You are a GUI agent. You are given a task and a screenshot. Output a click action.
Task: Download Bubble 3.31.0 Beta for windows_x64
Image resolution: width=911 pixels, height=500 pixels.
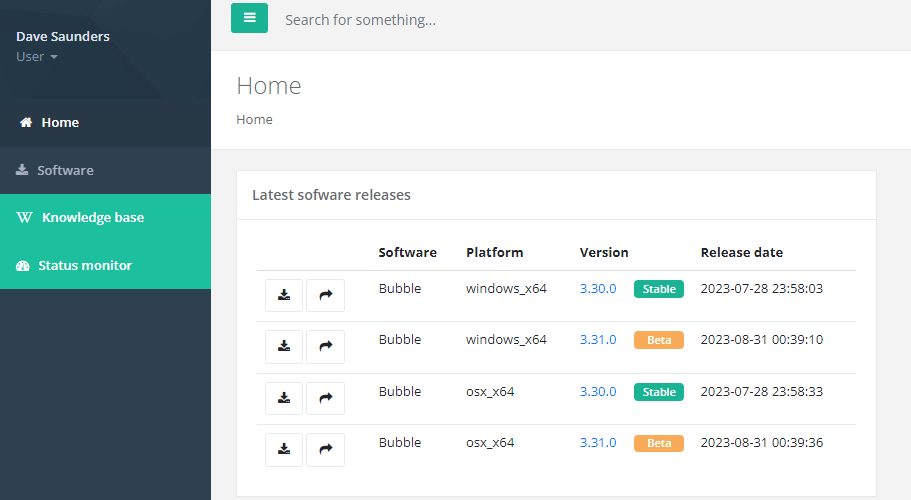point(284,346)
